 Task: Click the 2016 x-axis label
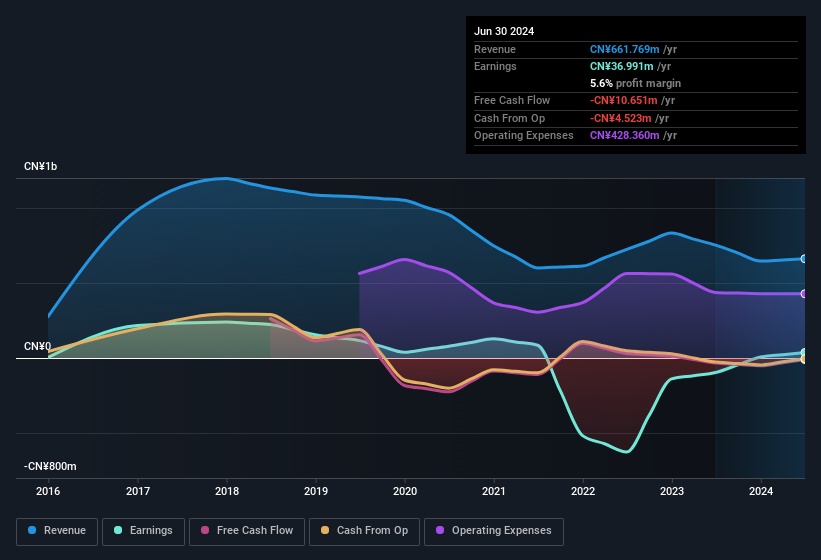click(x=48, y=491)
